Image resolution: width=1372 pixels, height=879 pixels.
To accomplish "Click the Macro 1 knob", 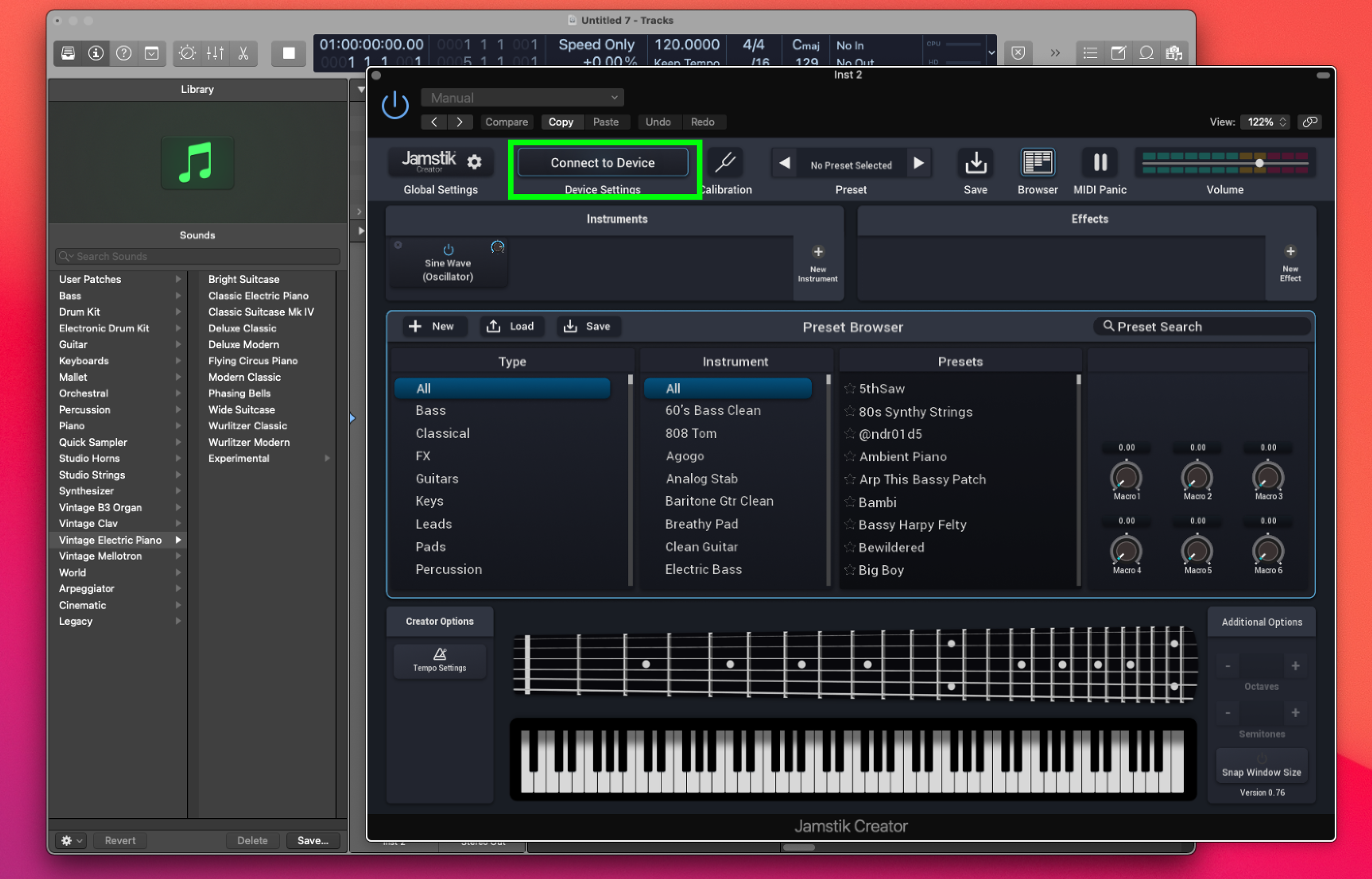I will (1126, 477).
